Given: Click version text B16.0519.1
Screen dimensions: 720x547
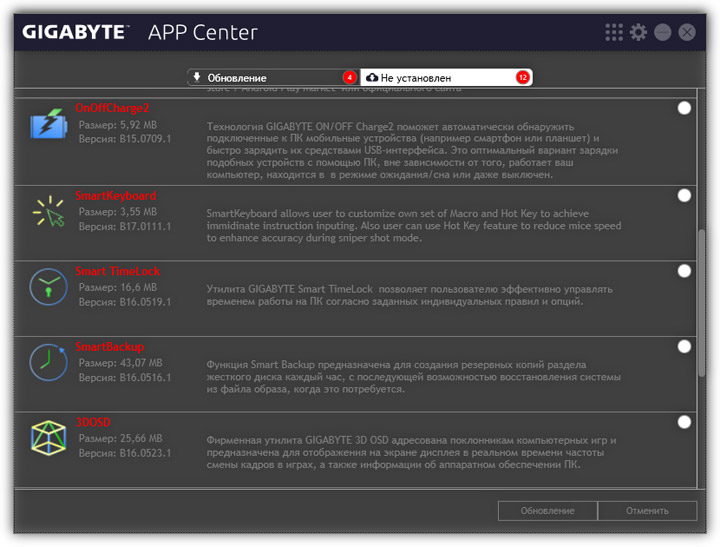Looking at the screenshot, I should click(145, 302).
